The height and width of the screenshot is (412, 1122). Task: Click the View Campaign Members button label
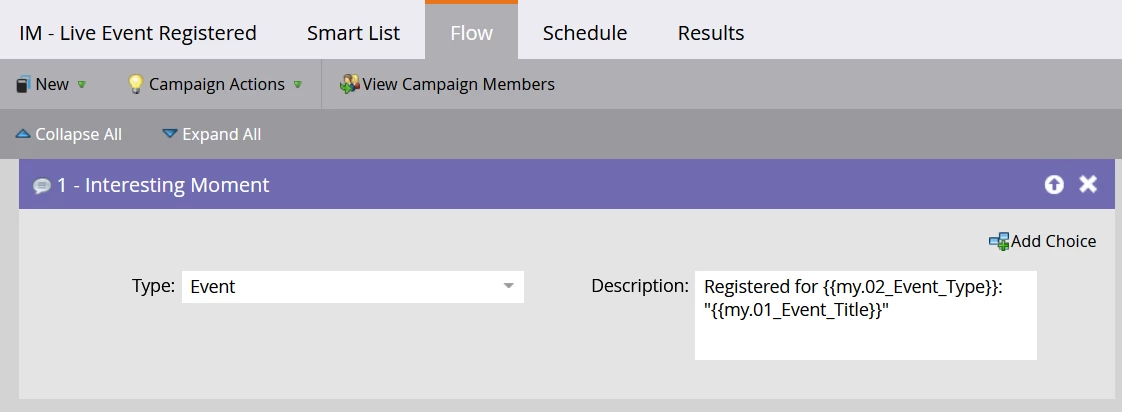[458, 85]
